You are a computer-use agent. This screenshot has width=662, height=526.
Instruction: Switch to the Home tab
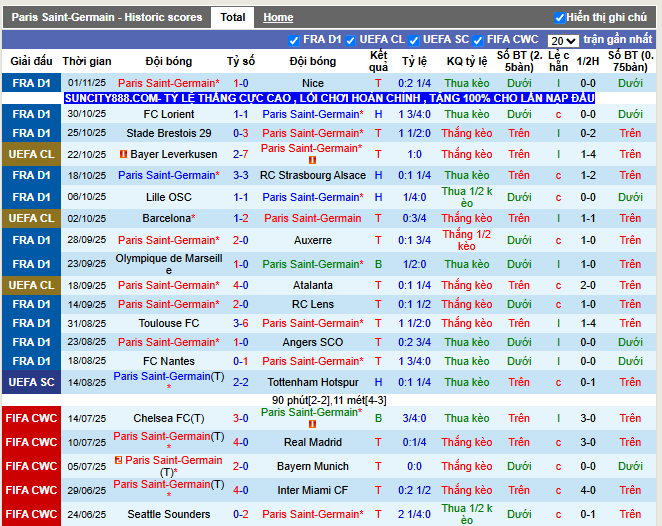(x=278, y=17)
